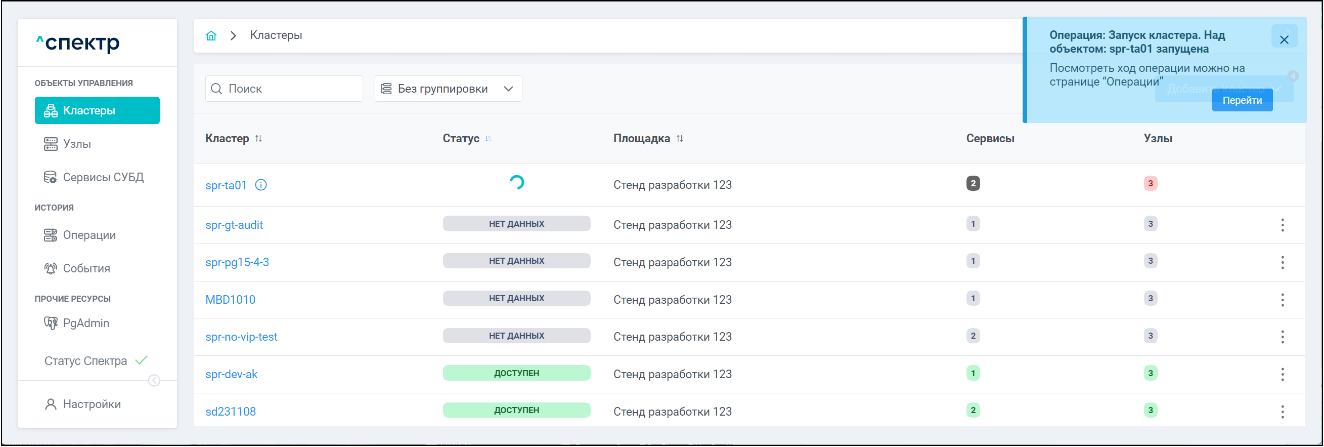Image resolution: width=1324 pixels, height=447 pixels.
Task: Open the События history page
Action: point(85,268)
